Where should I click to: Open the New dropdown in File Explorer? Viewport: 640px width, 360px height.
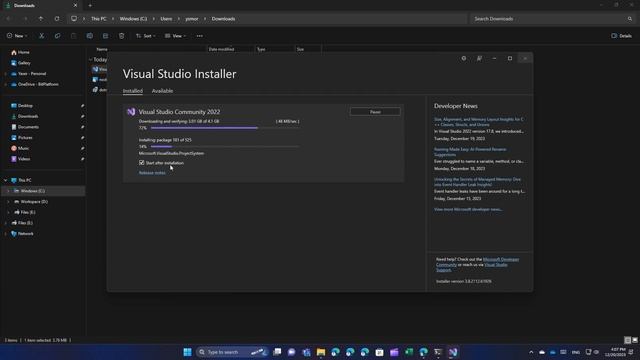point(17,36)
